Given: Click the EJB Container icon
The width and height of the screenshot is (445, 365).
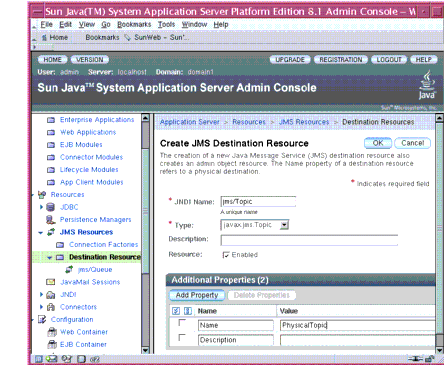Looking at the screenshot, I should point(52,344).
